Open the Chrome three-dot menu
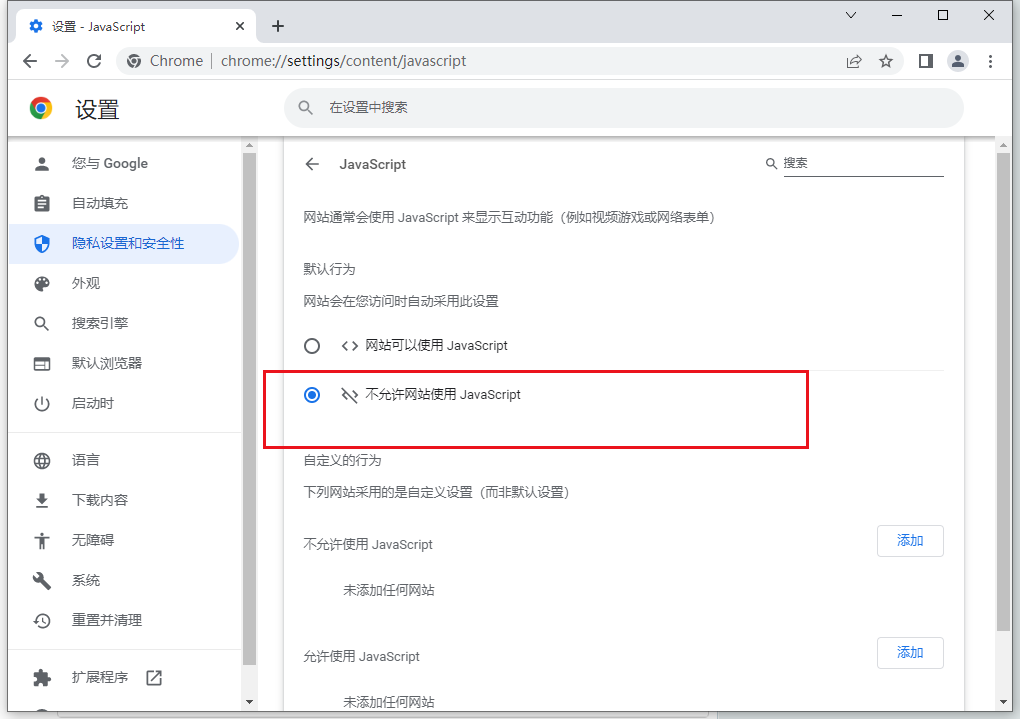 [990, 61]
